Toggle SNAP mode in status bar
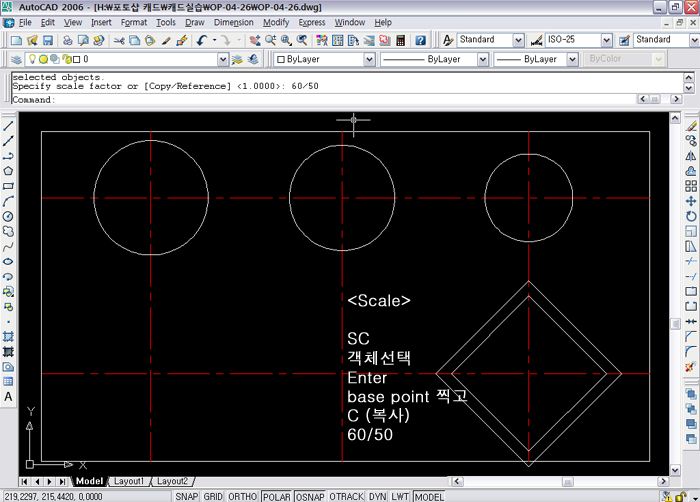This screenshot has width=700, height=502. (x=187, y=497)
